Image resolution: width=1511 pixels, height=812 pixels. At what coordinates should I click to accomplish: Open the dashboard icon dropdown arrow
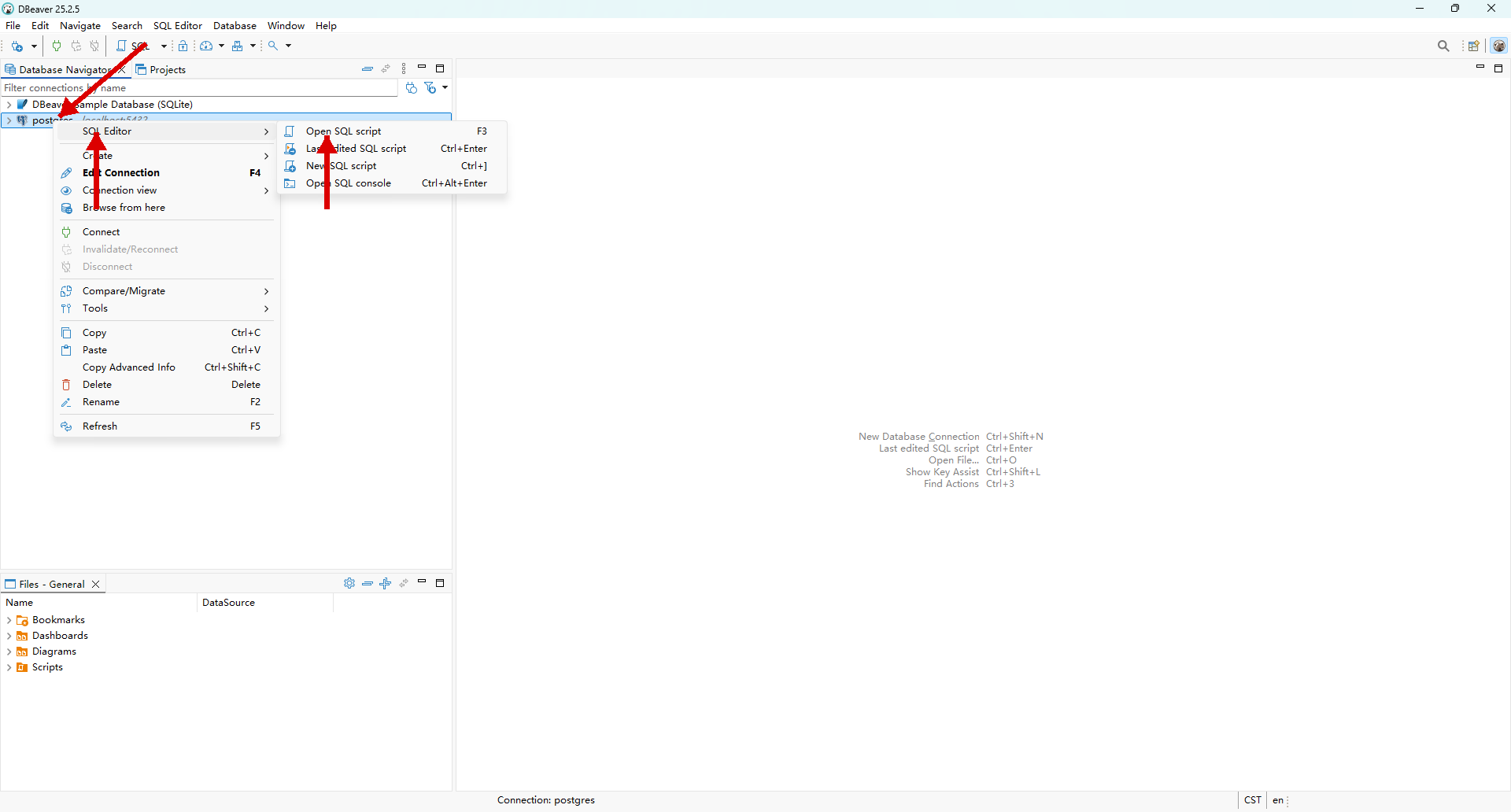pos(221,46)
